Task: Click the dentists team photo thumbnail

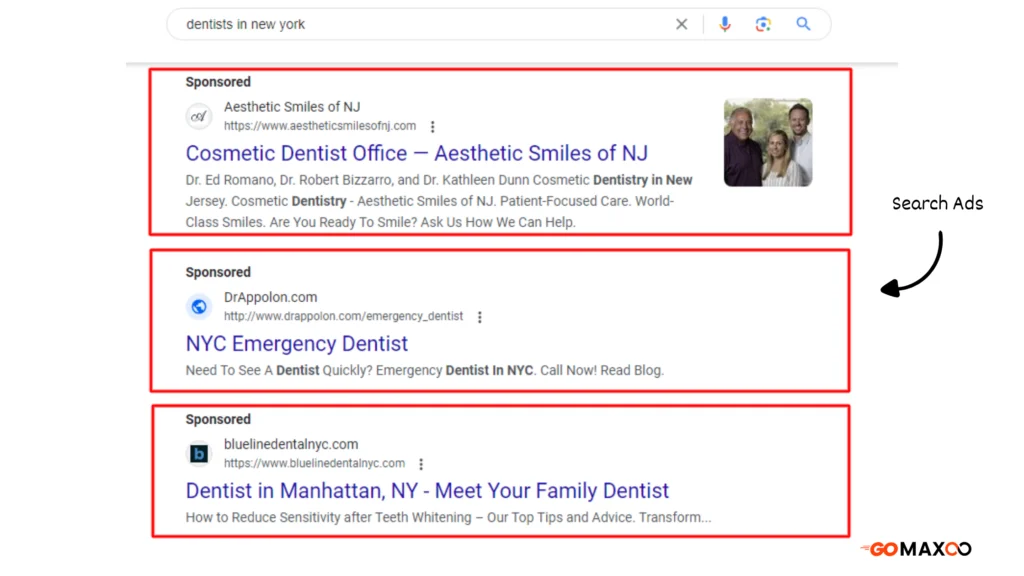Action: click(x=768, y=142)
